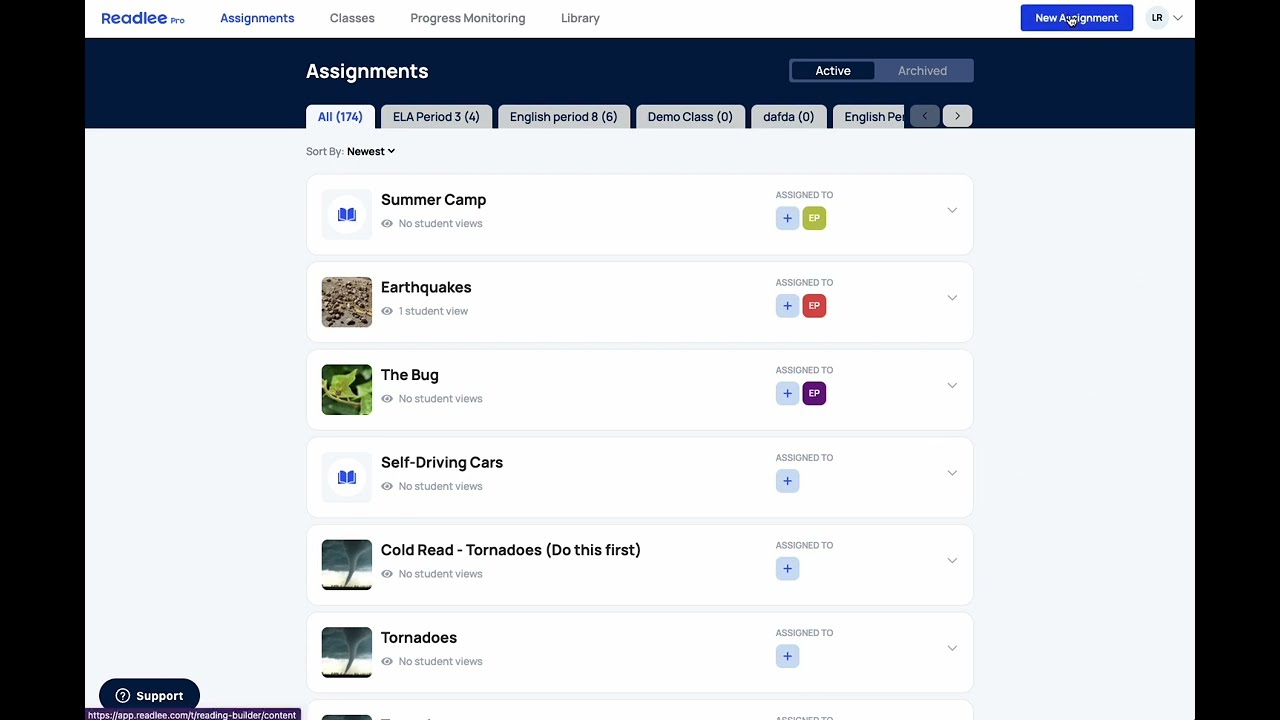
Task: Click the plus icon in The Bug row
Action: [787, 393]
